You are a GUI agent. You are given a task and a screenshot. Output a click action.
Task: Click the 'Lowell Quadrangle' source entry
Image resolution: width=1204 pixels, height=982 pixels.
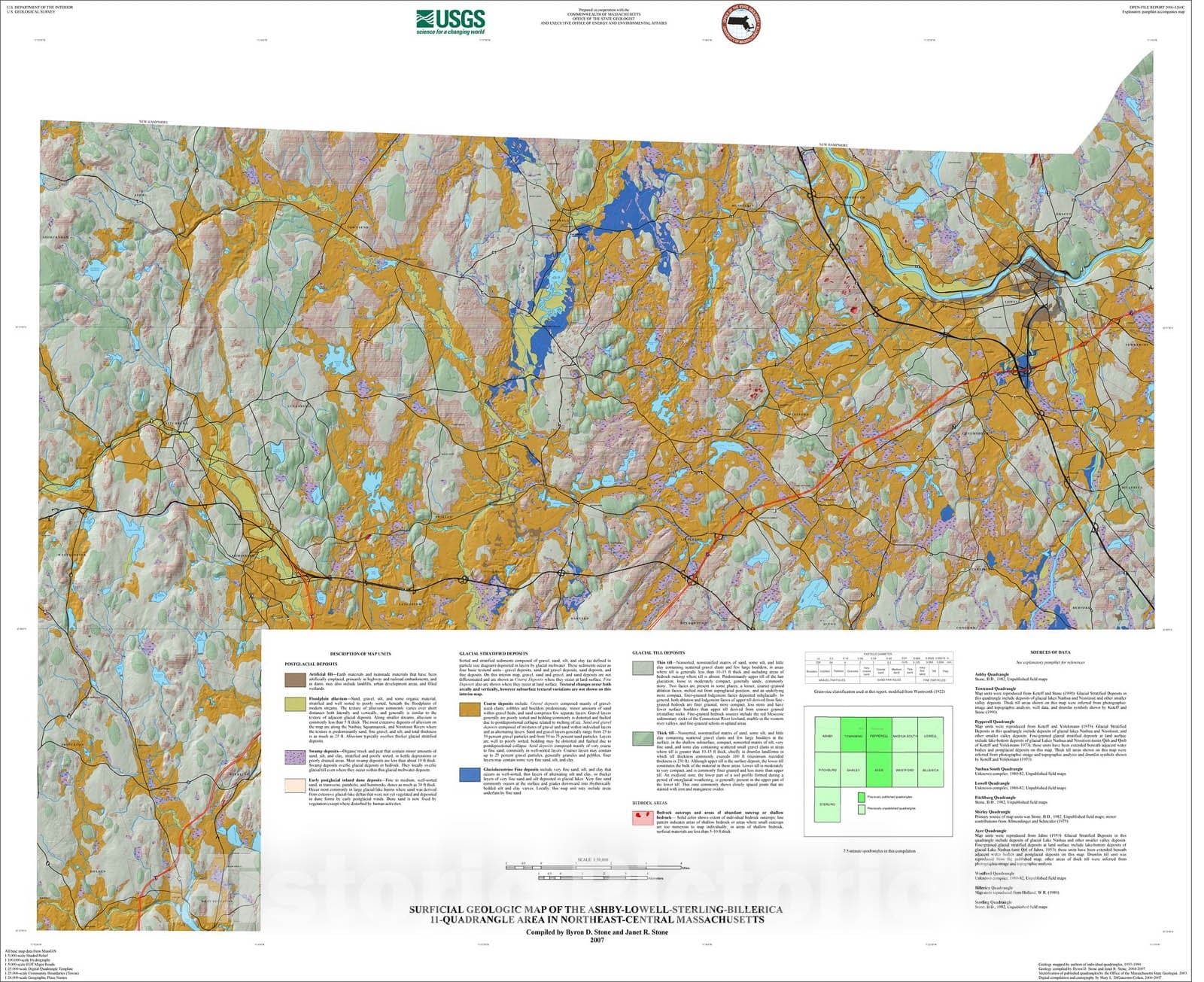(1021, 786)
